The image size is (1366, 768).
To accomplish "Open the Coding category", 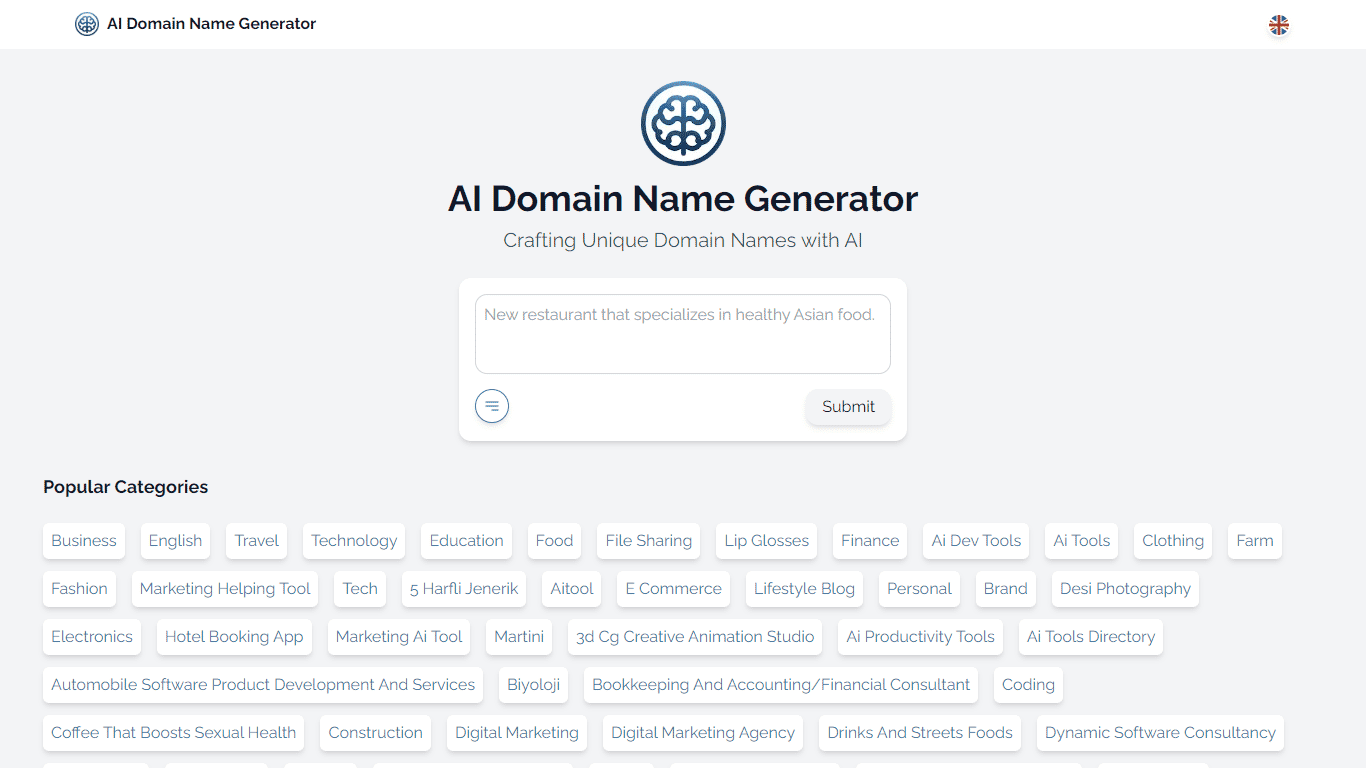I will (x=1028, y=685).
